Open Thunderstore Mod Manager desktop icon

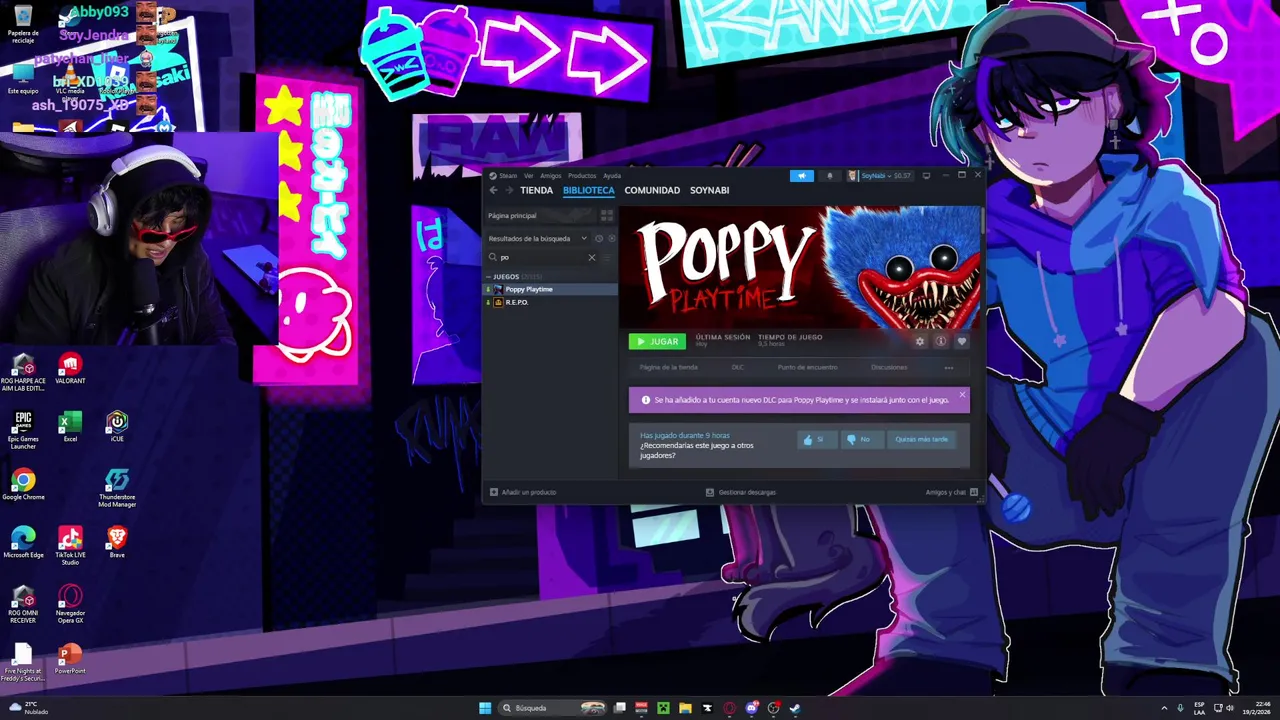[x=117, y=488]
